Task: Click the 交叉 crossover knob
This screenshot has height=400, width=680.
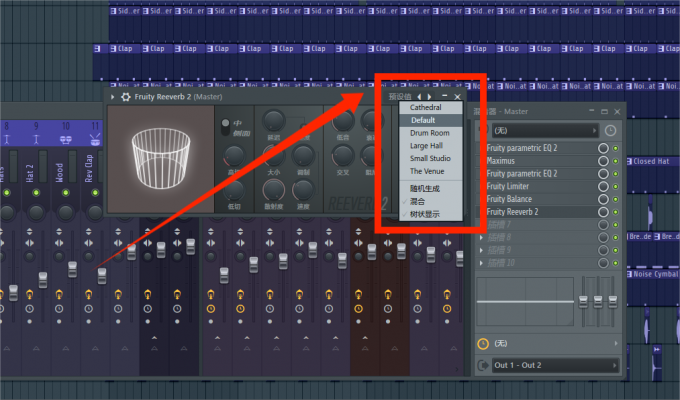Action: (x=343, y=156)
